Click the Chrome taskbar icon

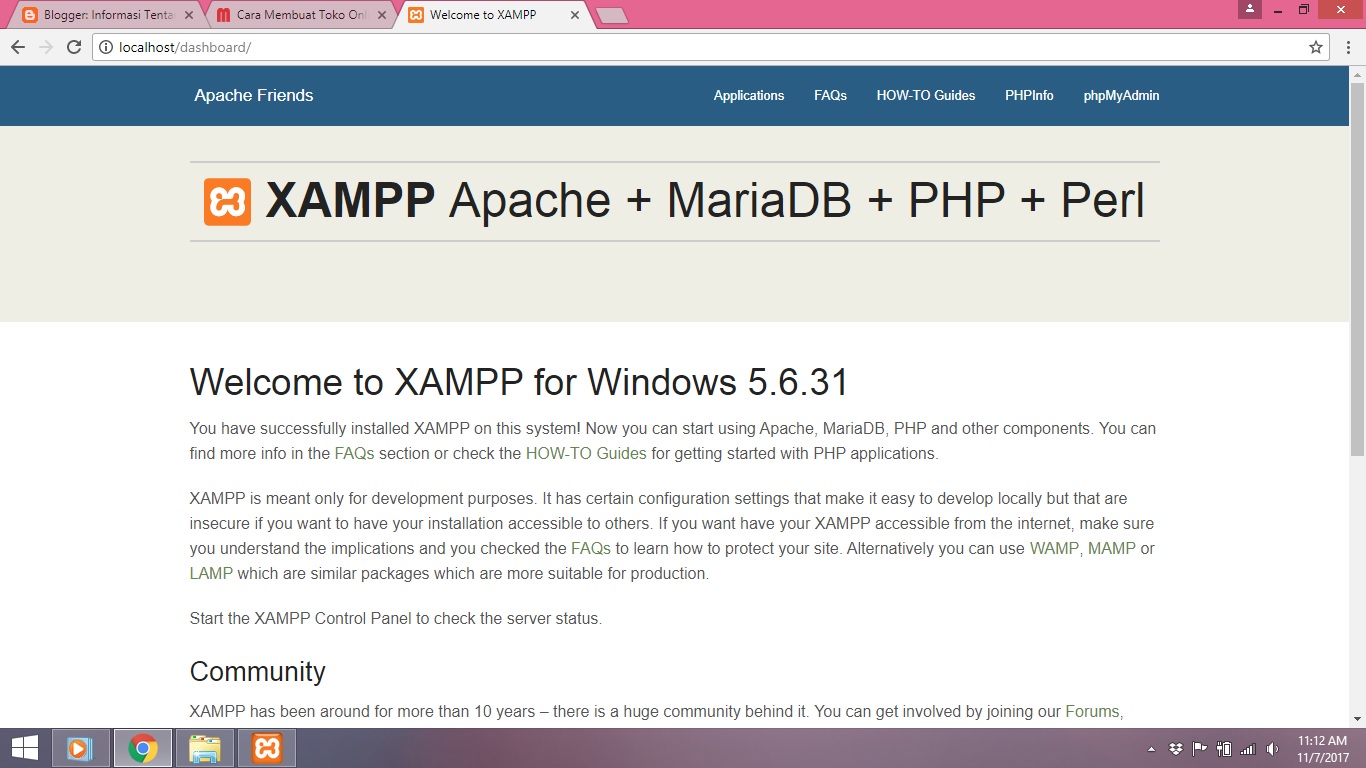pos(143,748)
